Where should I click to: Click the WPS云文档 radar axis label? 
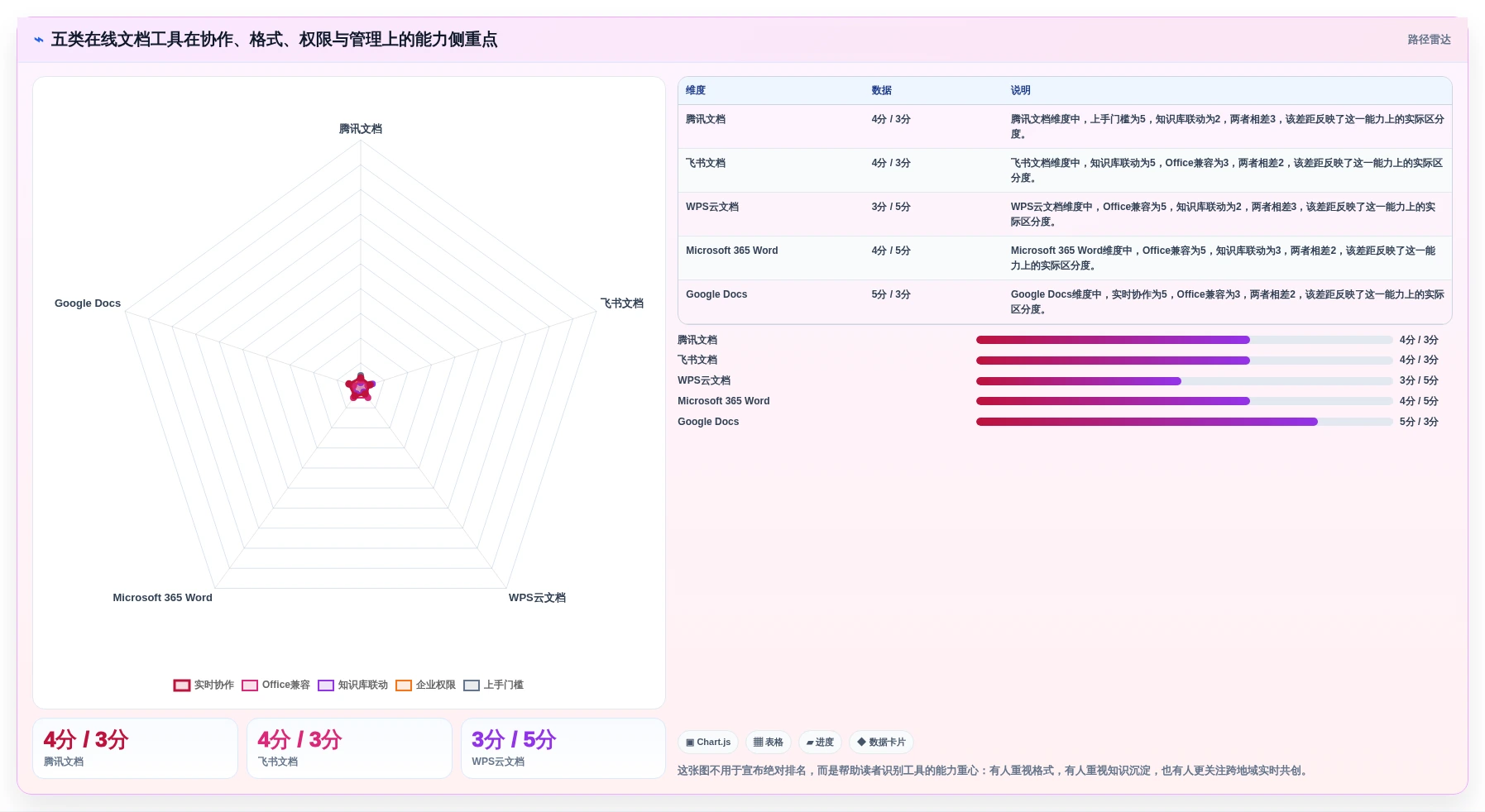(537, 598)
